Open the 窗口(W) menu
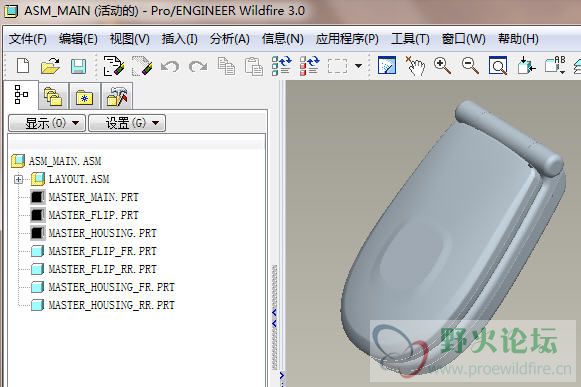This screenshot has height=387, width=581. coord(464,39)
